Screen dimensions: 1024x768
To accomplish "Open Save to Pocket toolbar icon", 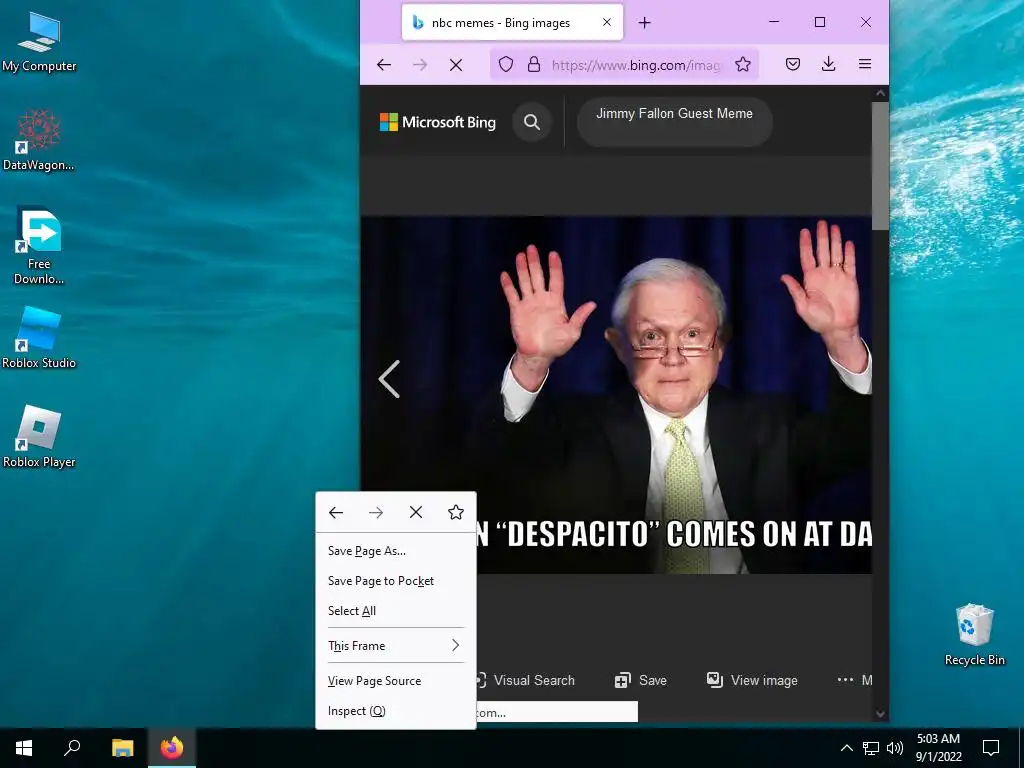I will point(793,64).
